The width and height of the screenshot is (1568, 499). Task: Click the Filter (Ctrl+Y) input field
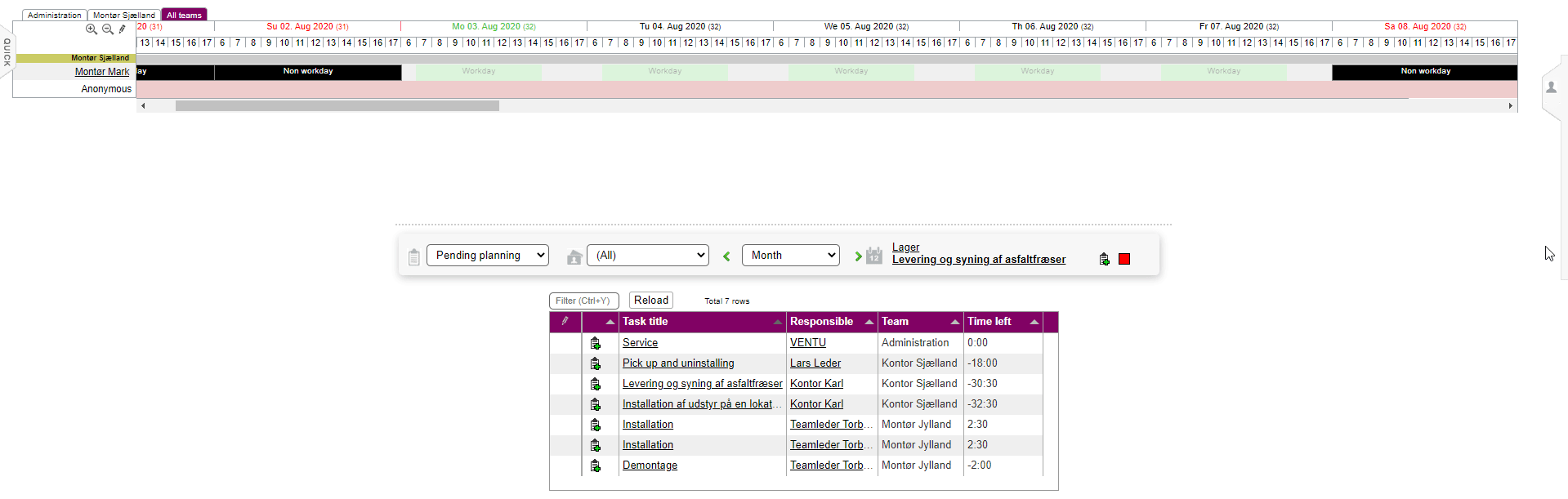pos(583,301)
